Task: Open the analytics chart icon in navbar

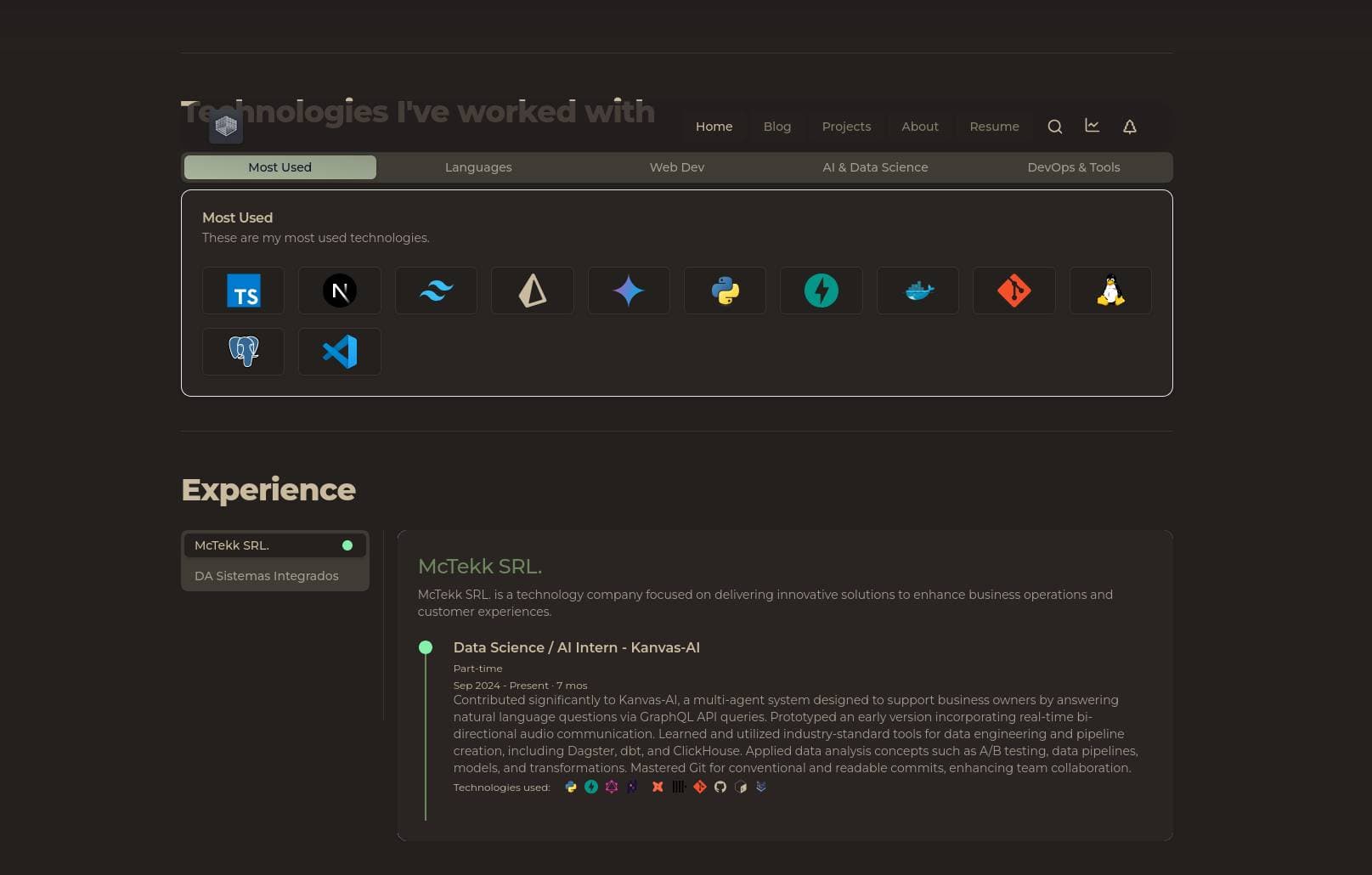Action: tap(1093, 126)
